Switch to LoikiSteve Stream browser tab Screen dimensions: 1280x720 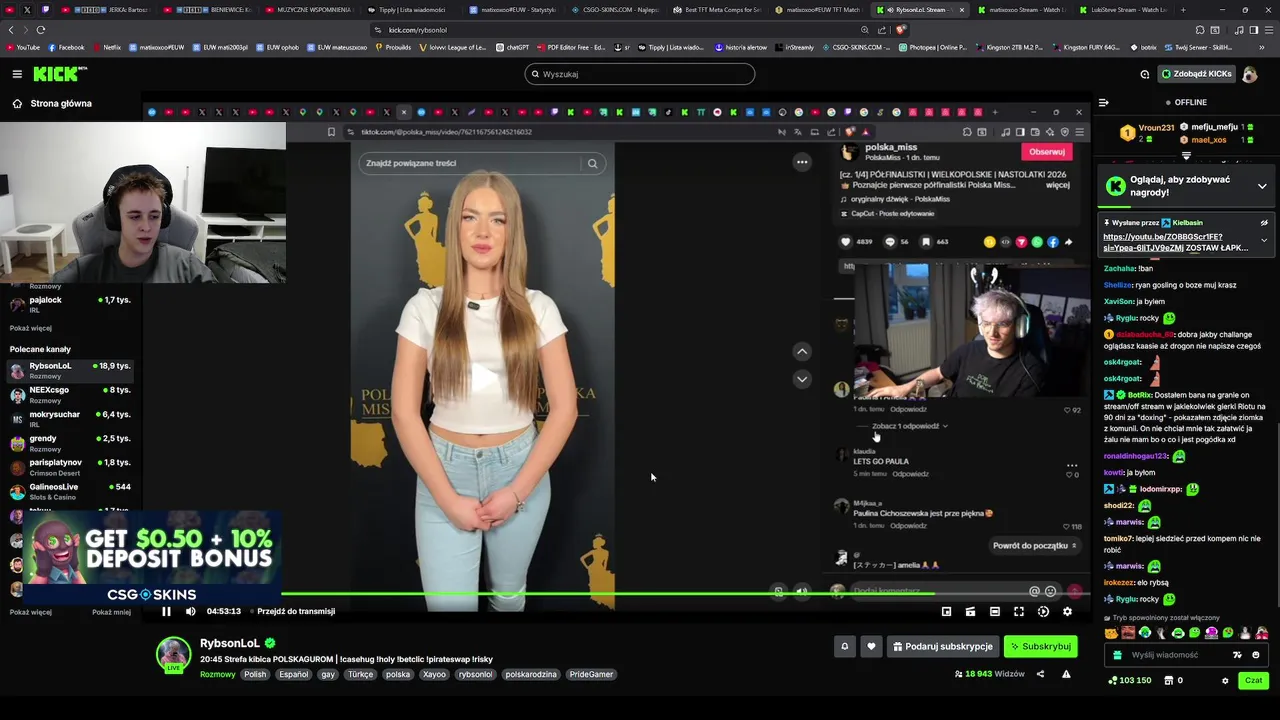[1123, 9]
